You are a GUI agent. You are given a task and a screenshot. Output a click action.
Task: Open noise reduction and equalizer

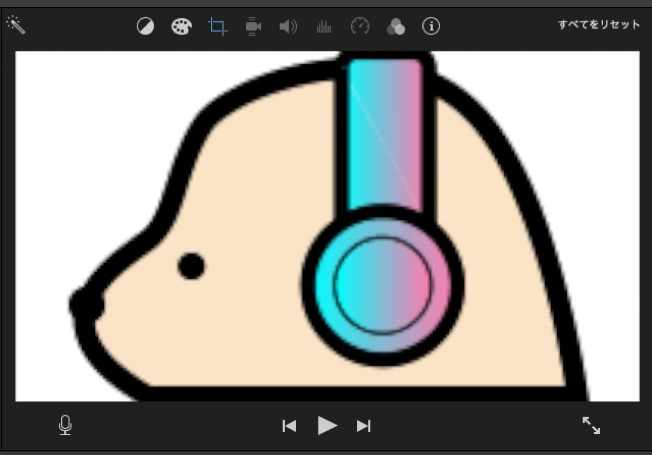click(x=324, y=27)
